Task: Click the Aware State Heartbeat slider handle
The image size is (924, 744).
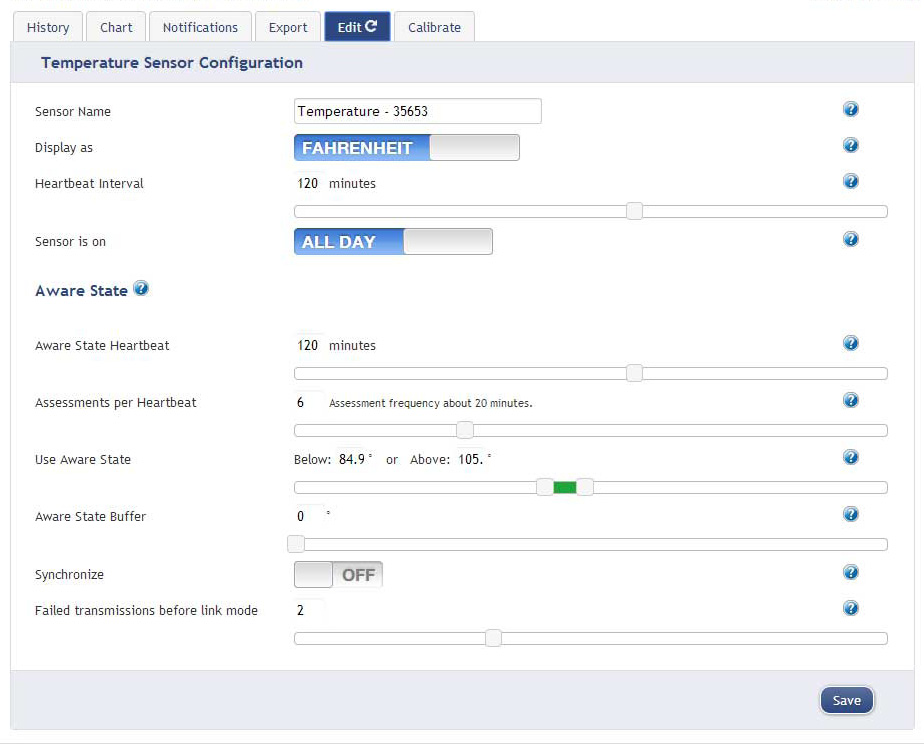Action: (635, 373)
